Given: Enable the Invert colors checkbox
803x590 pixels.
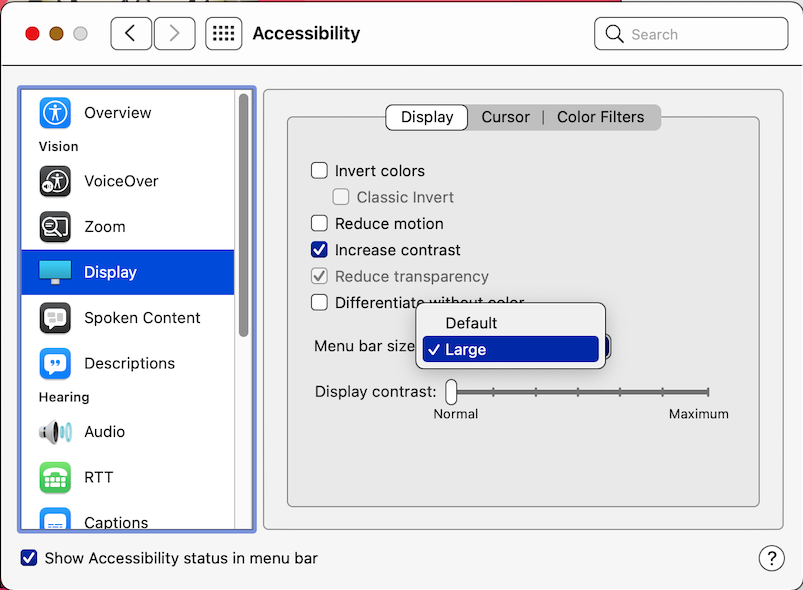Looking at the screenshot, I should [320, 171].
